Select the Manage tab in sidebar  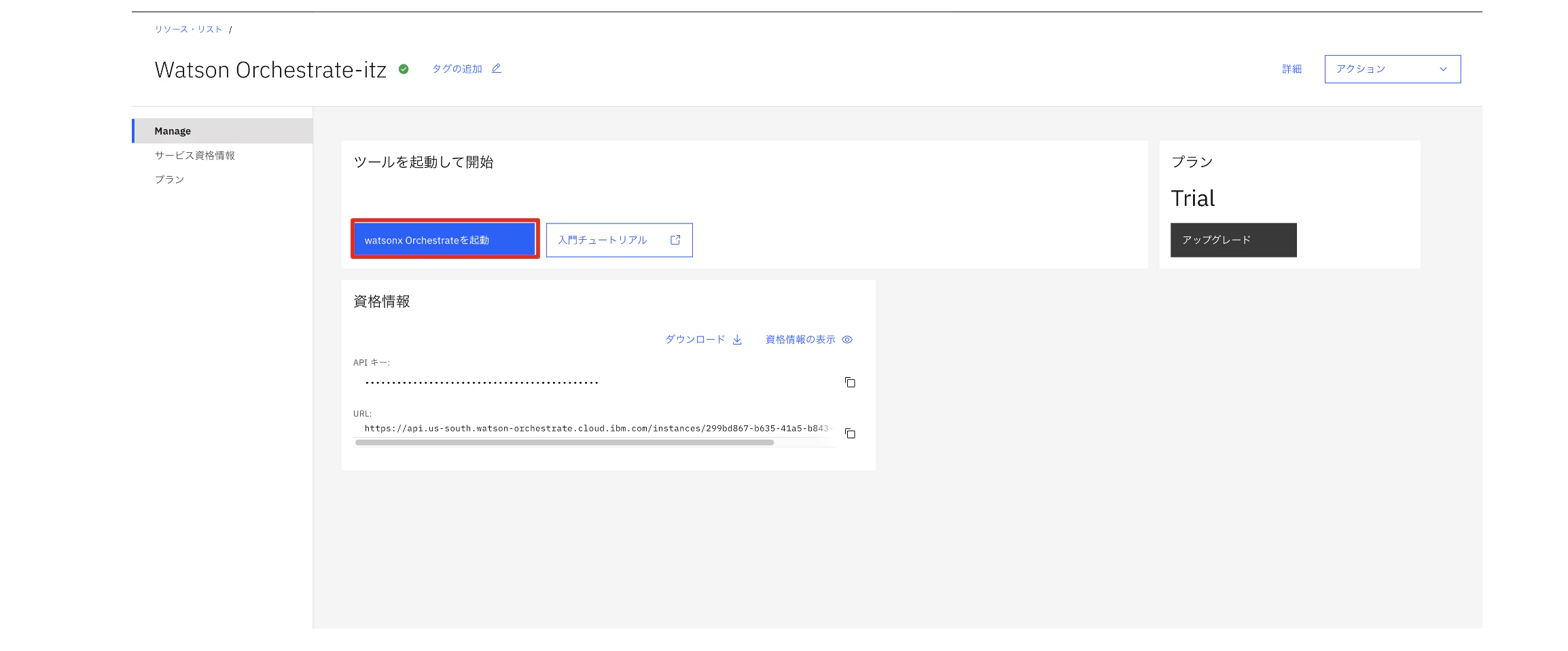(x=222, y=130)
